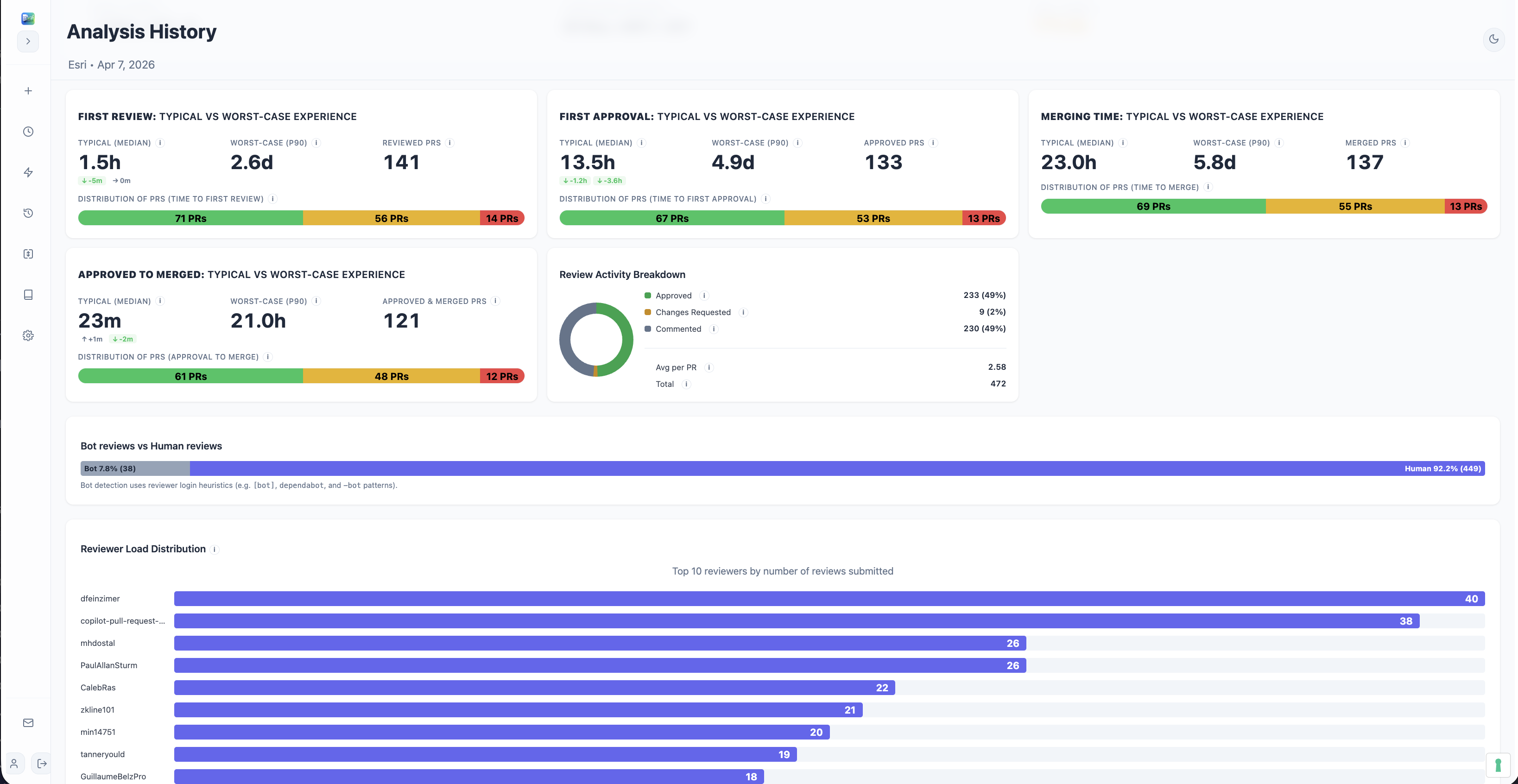Click the Esri • Apr 7, 2026 subtitle
Screen dimensions: 1518x784
coord(111,65)
